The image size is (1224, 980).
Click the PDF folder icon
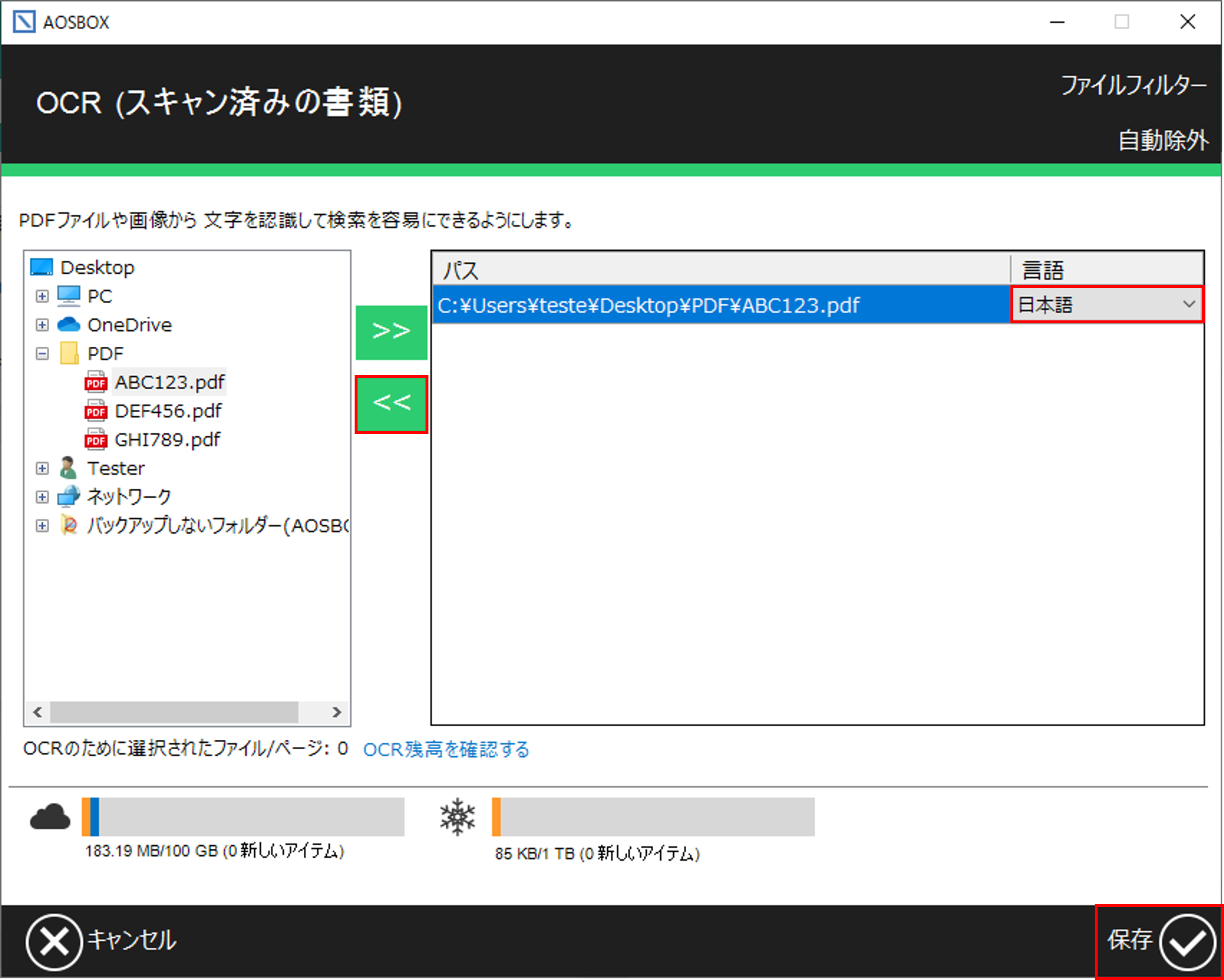point(69,353)
